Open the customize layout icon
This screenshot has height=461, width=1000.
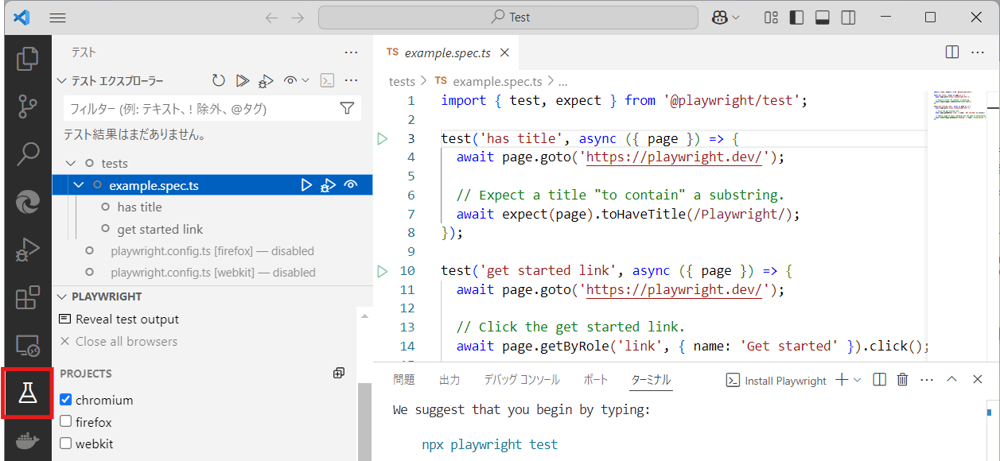[x=772, y=18]
